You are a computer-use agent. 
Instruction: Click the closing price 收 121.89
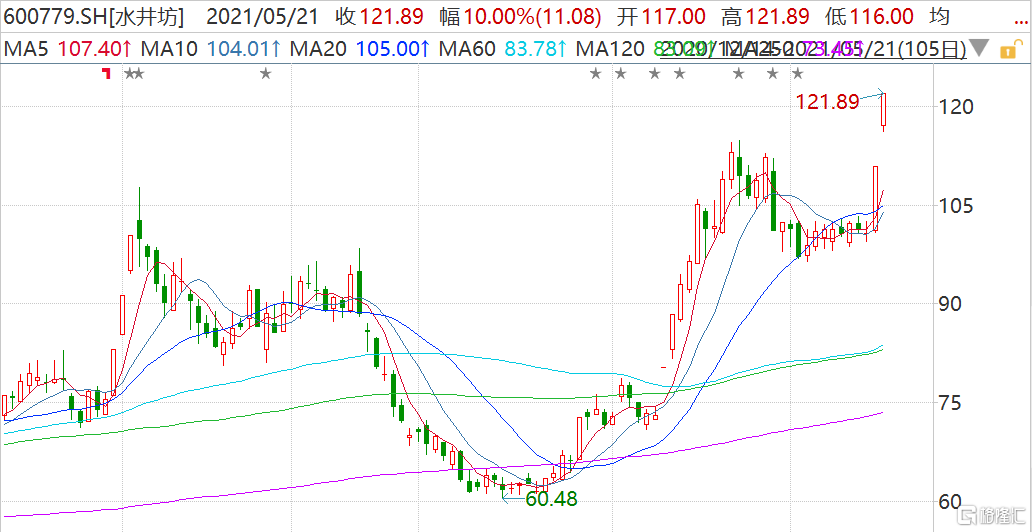pos(378,18)
